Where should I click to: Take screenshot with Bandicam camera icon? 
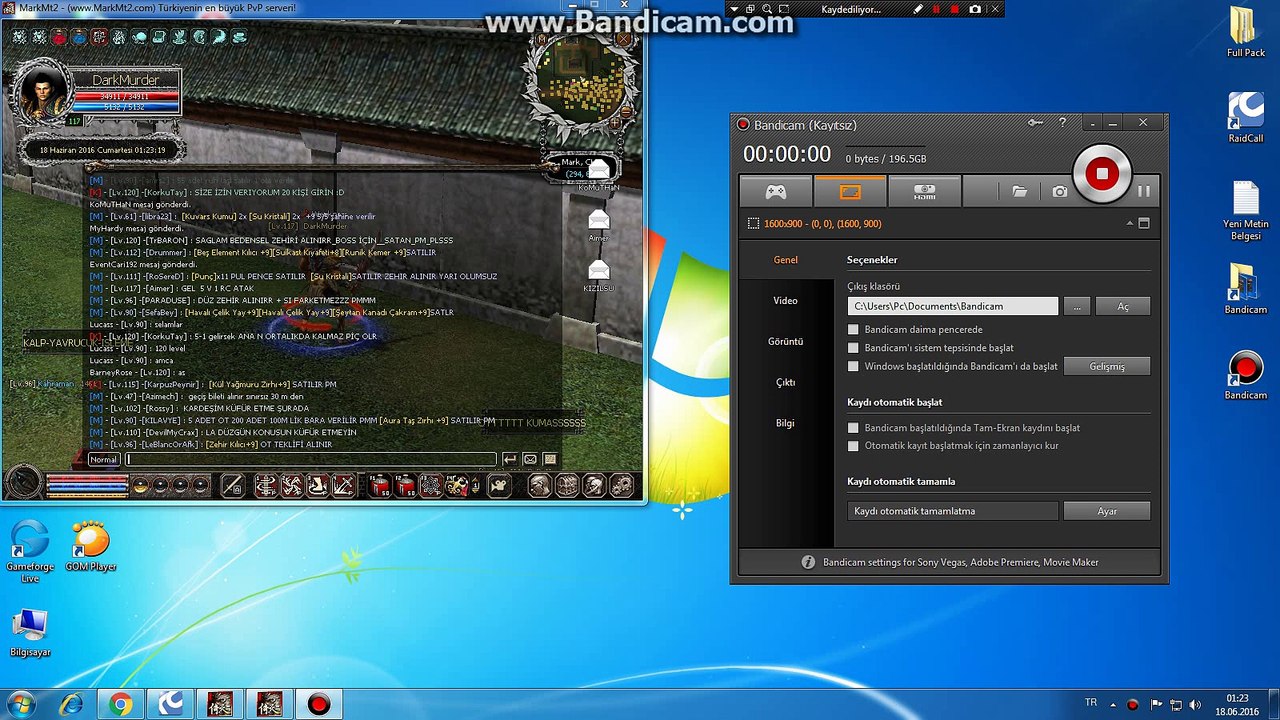[1060, 191]
